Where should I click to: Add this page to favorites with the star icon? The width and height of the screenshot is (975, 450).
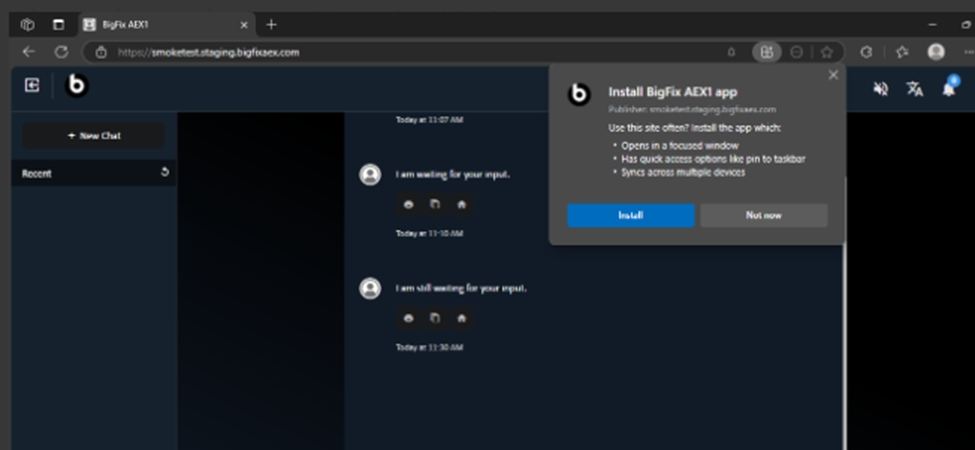(x=826, y=52)
